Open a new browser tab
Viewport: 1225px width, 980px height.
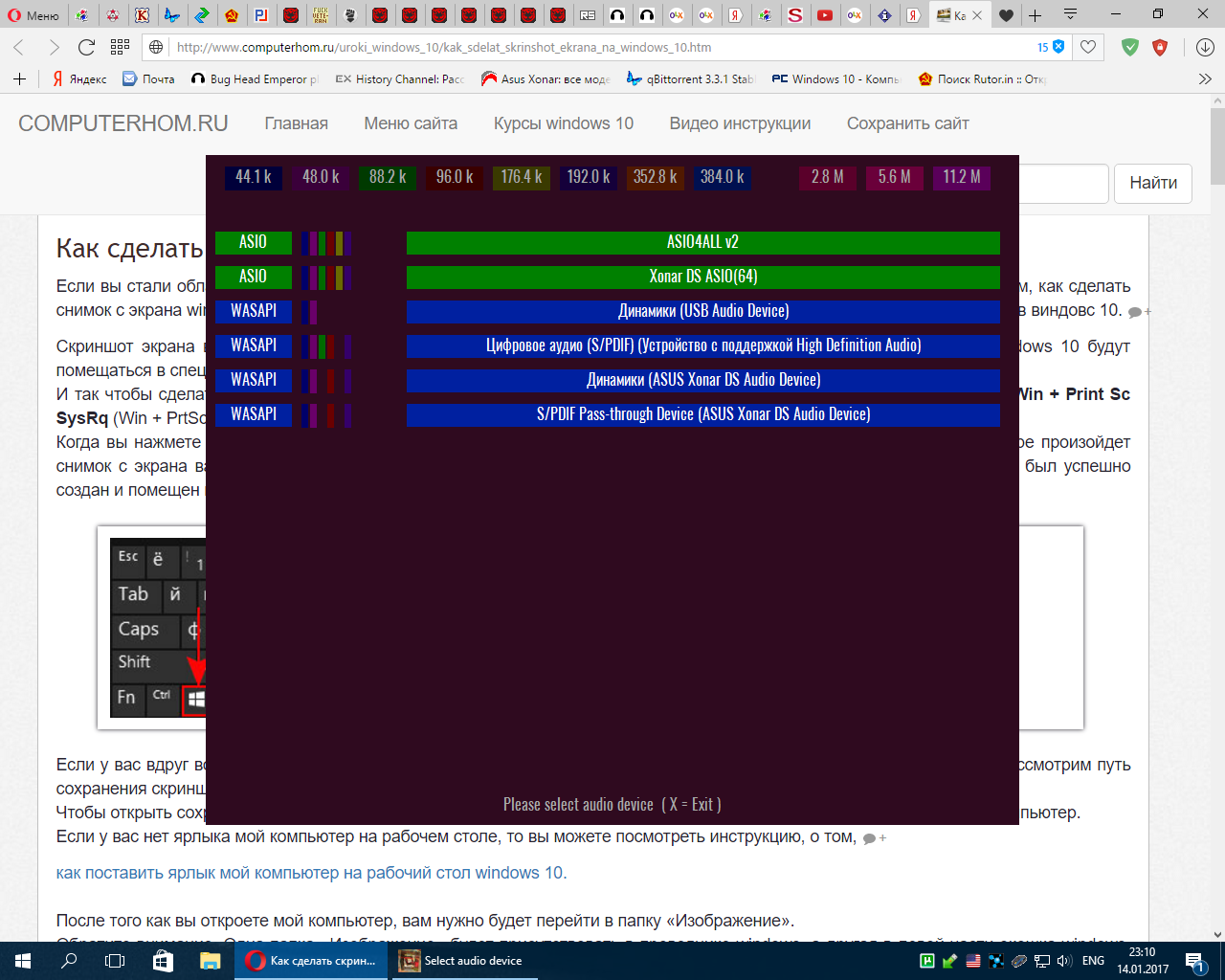(1036, 15)
